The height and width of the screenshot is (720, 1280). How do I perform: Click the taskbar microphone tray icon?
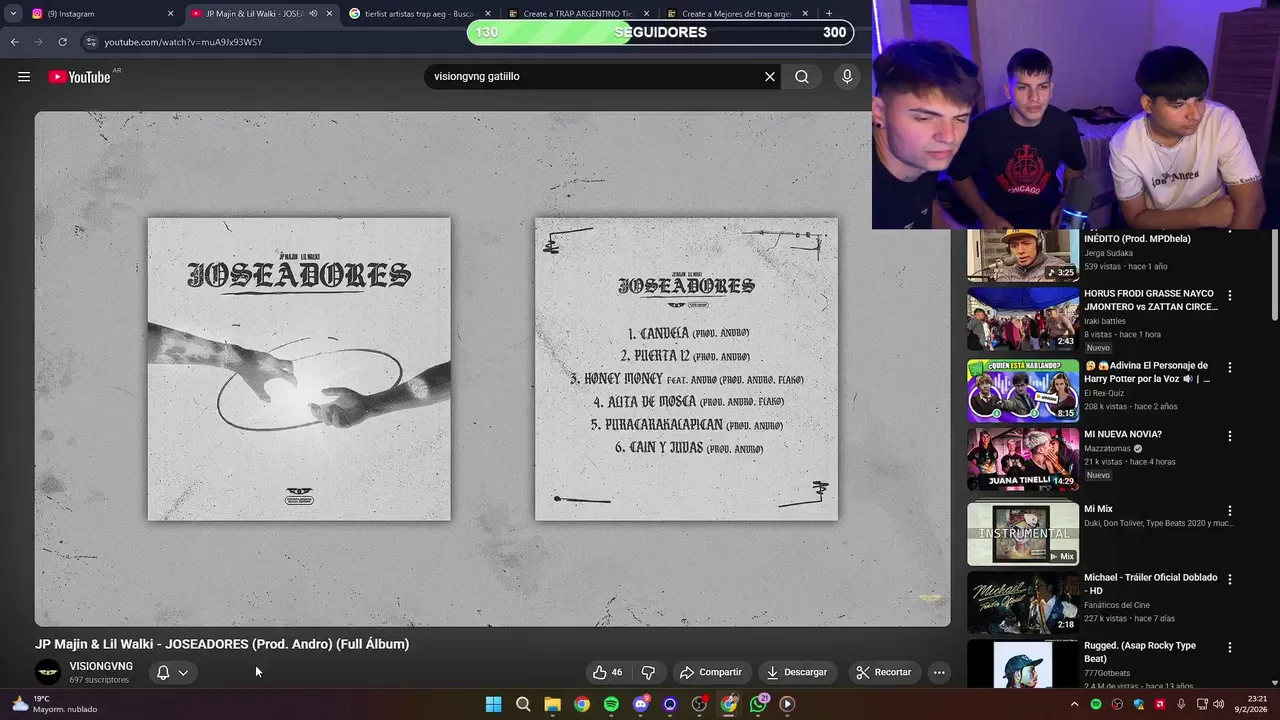click(x=1181, y=704)
